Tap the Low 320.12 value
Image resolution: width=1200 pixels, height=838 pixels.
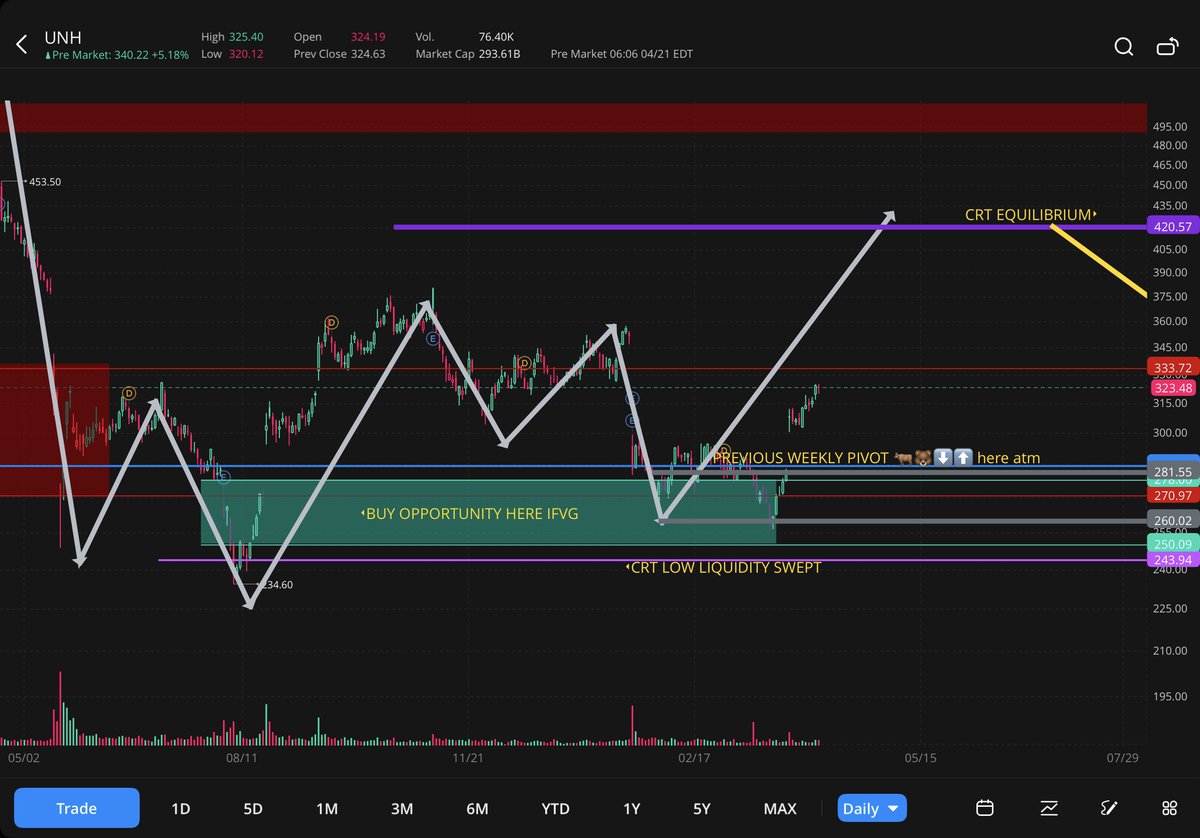246,53
